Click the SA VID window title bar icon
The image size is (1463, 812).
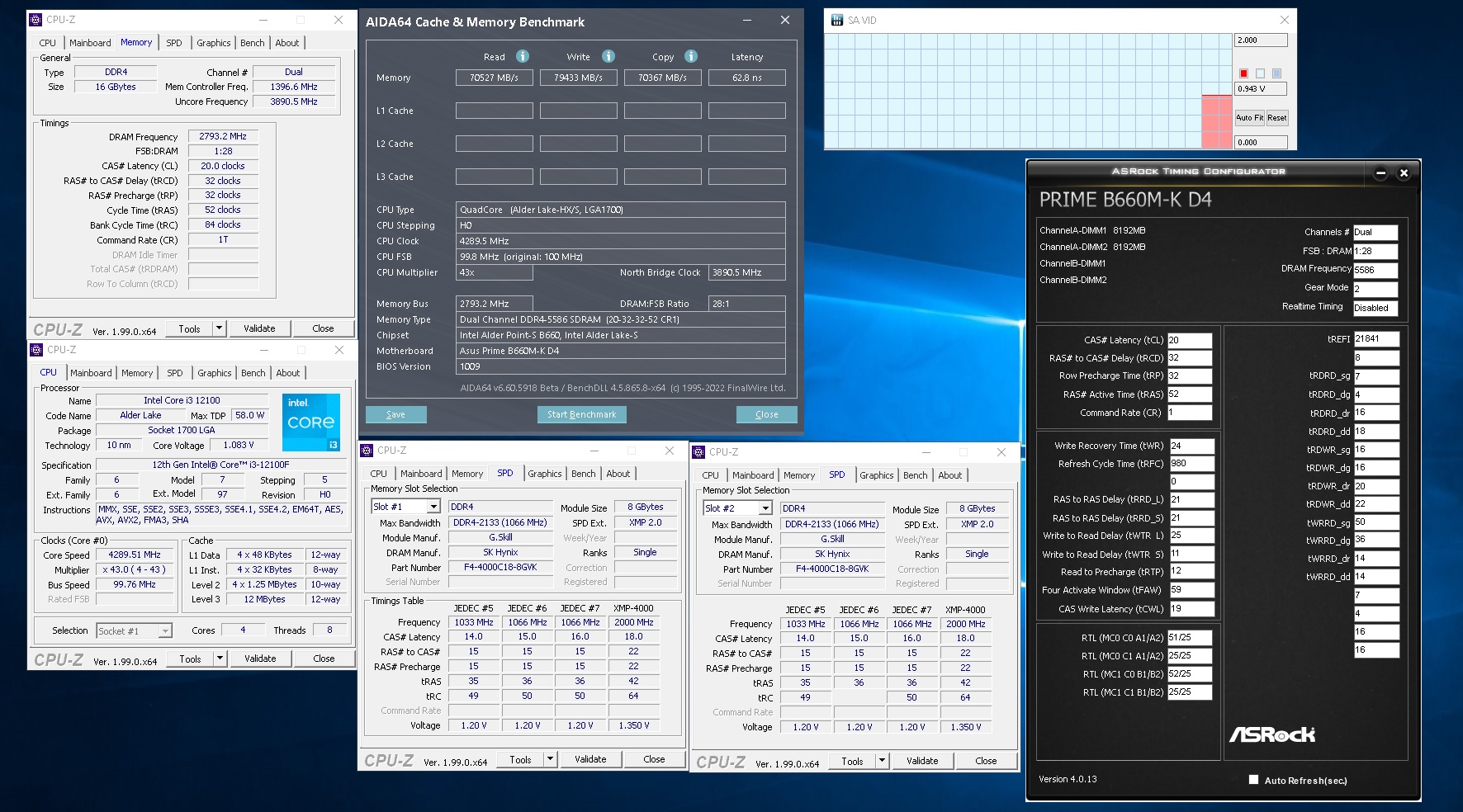coord(836,20)
